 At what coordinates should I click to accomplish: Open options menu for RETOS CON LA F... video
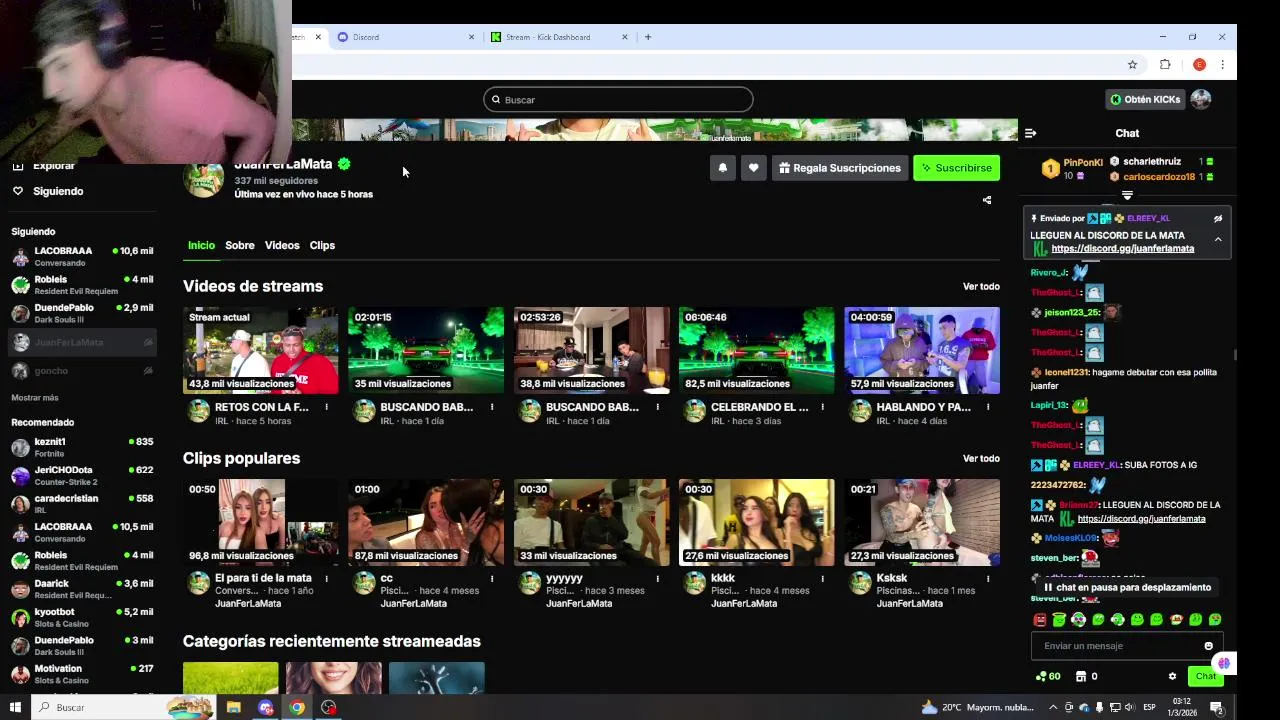pyautogui.click(x=326, y=407)
